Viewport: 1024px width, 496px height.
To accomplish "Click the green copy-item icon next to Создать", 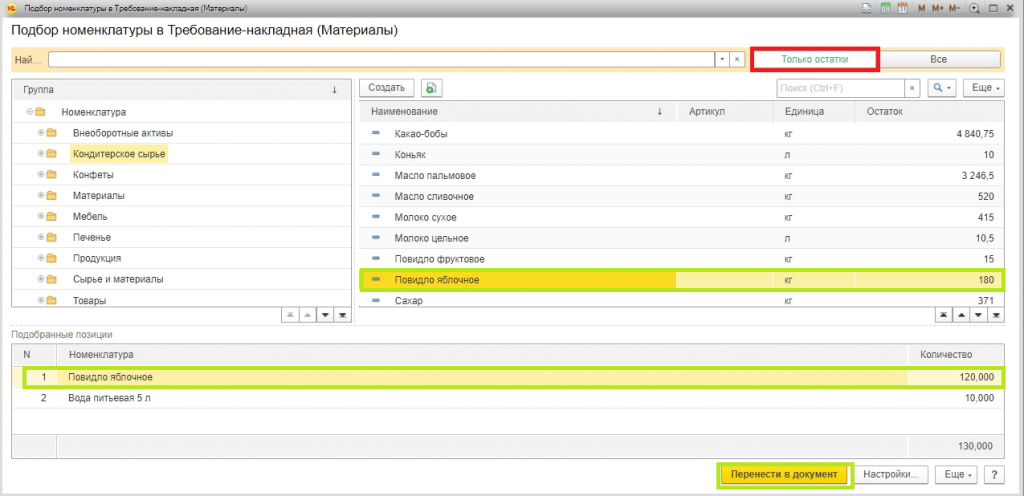I will [431, 87].
